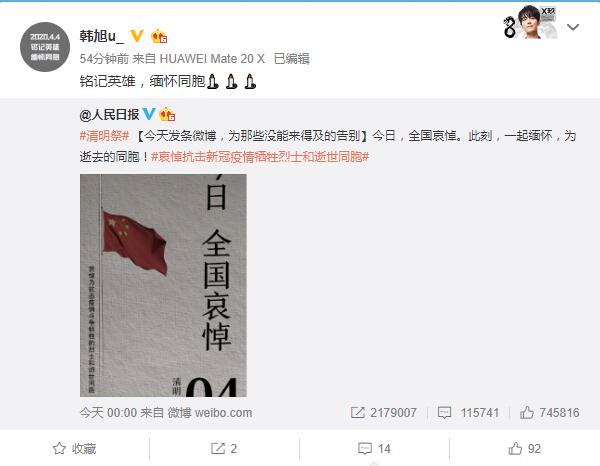Open 韩旭u_ profile avatar

click(45, 47)
